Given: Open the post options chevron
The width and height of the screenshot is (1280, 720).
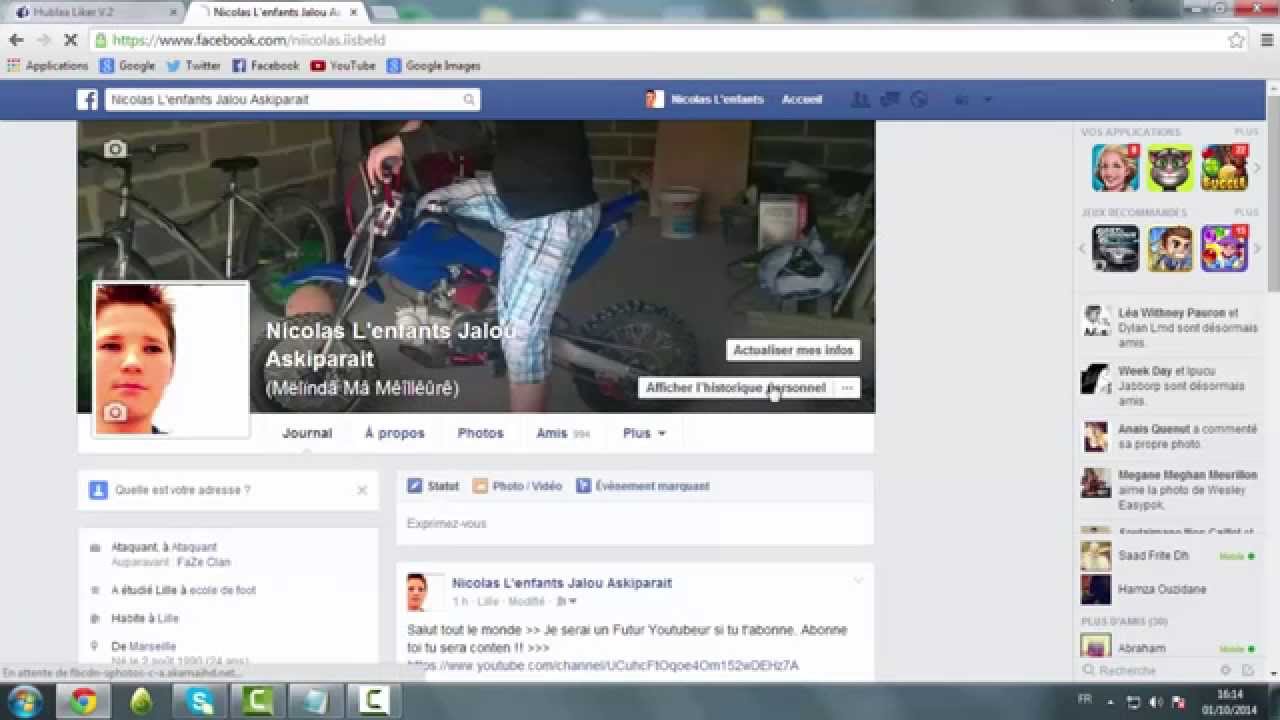Looking at the screenshot, I should point(857,580).
